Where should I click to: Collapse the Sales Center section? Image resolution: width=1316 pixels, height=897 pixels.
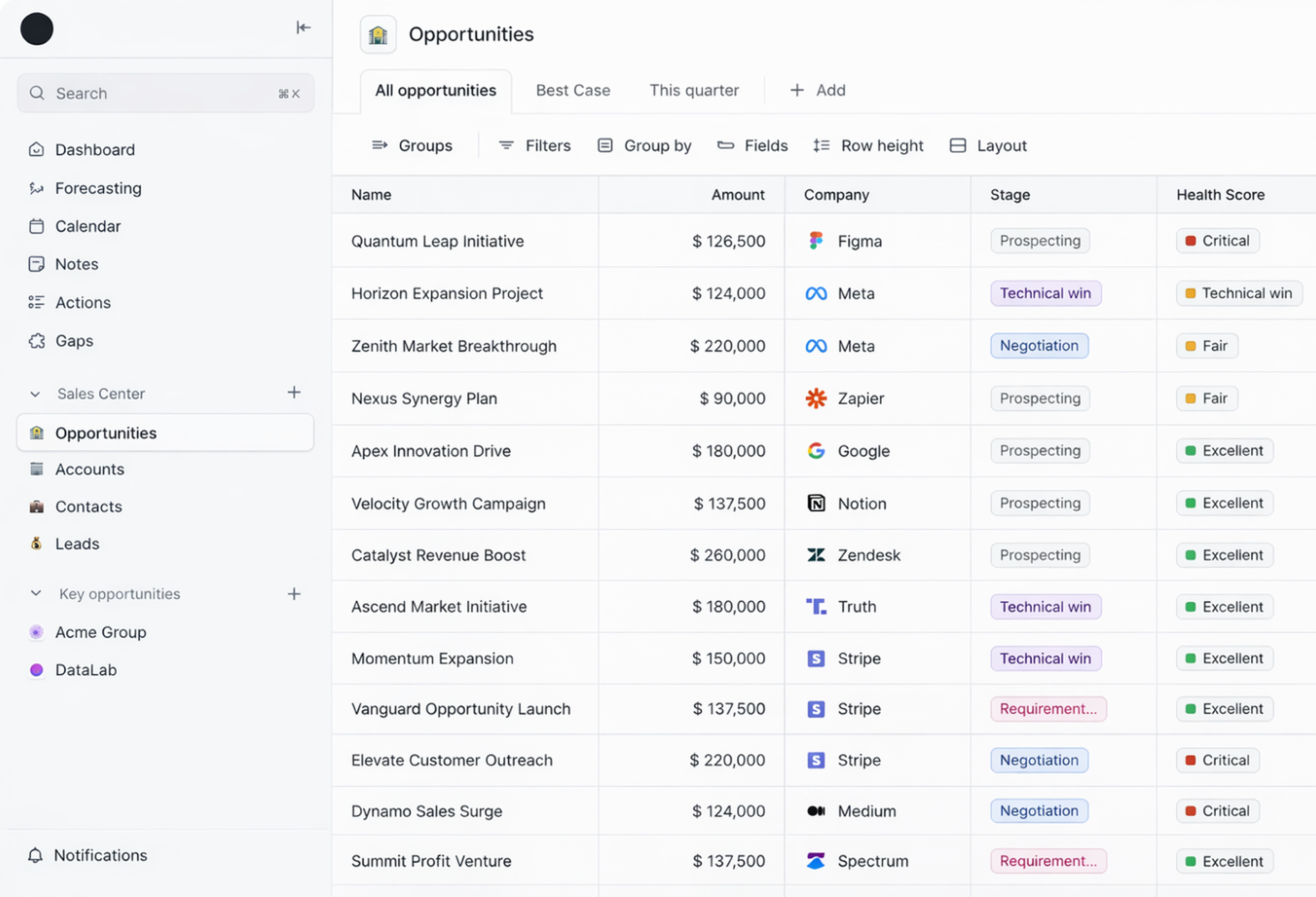35,393
